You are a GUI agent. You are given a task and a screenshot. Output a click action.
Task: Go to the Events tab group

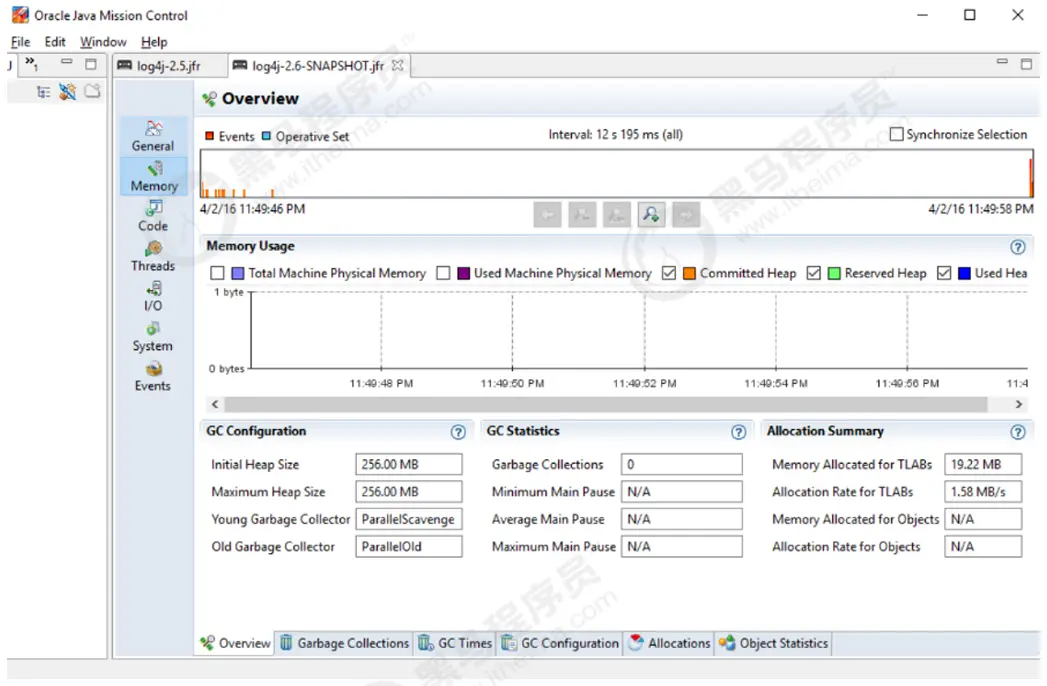pos(153,375)
